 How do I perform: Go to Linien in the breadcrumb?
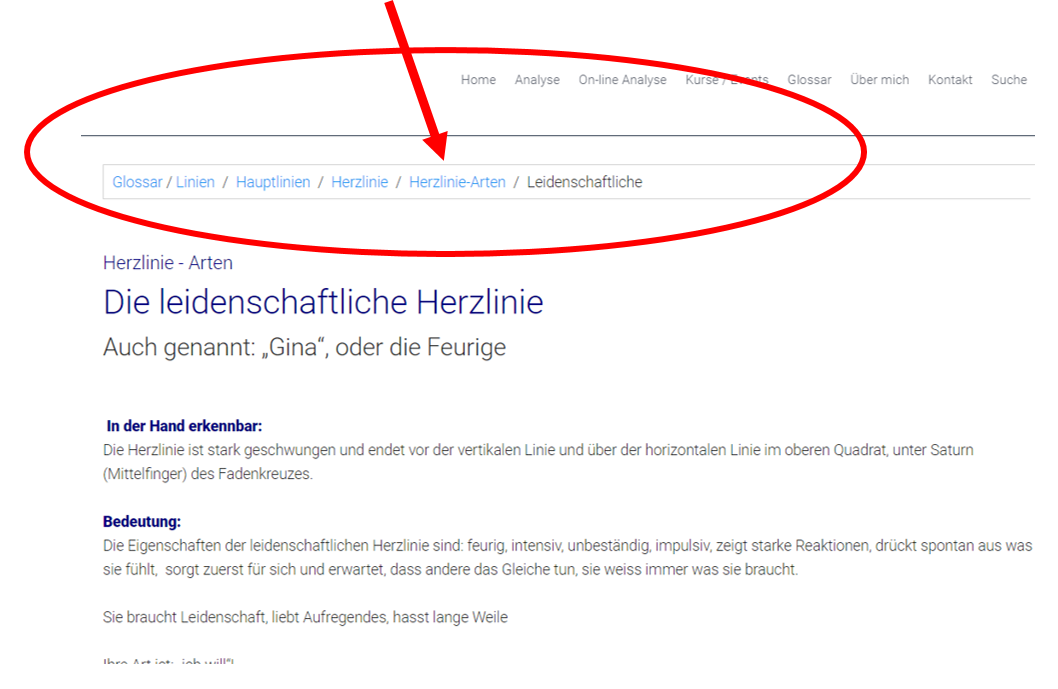[195, 182]
